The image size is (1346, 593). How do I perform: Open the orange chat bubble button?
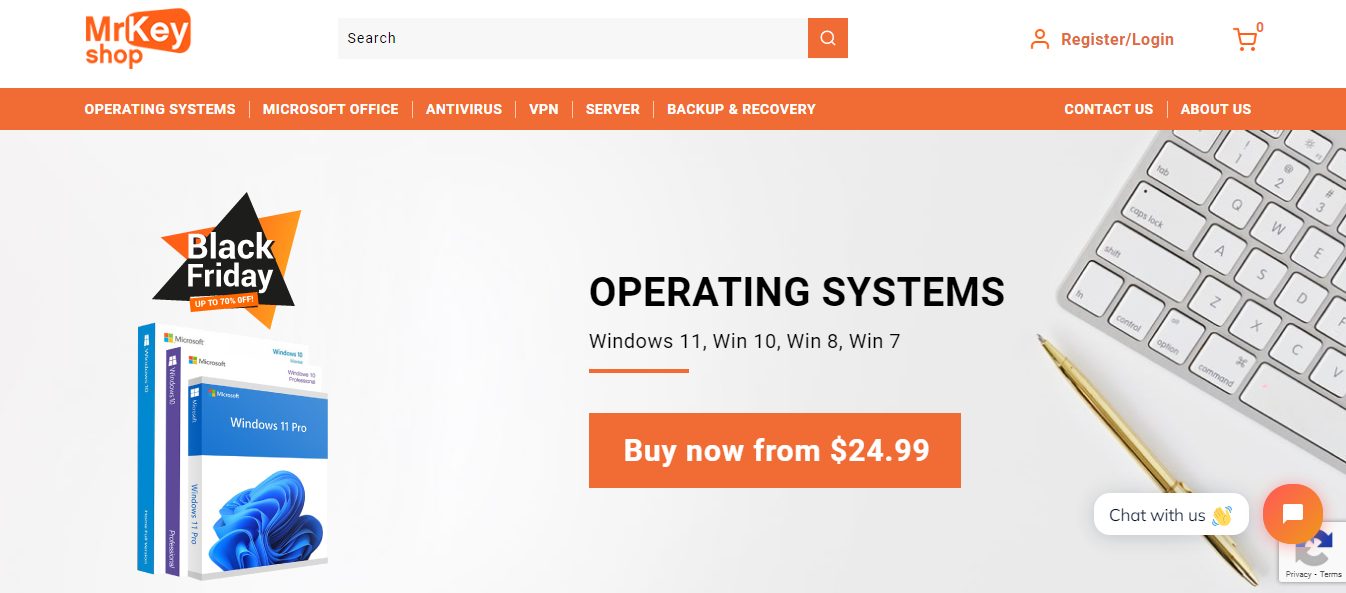click(1293, 514)
